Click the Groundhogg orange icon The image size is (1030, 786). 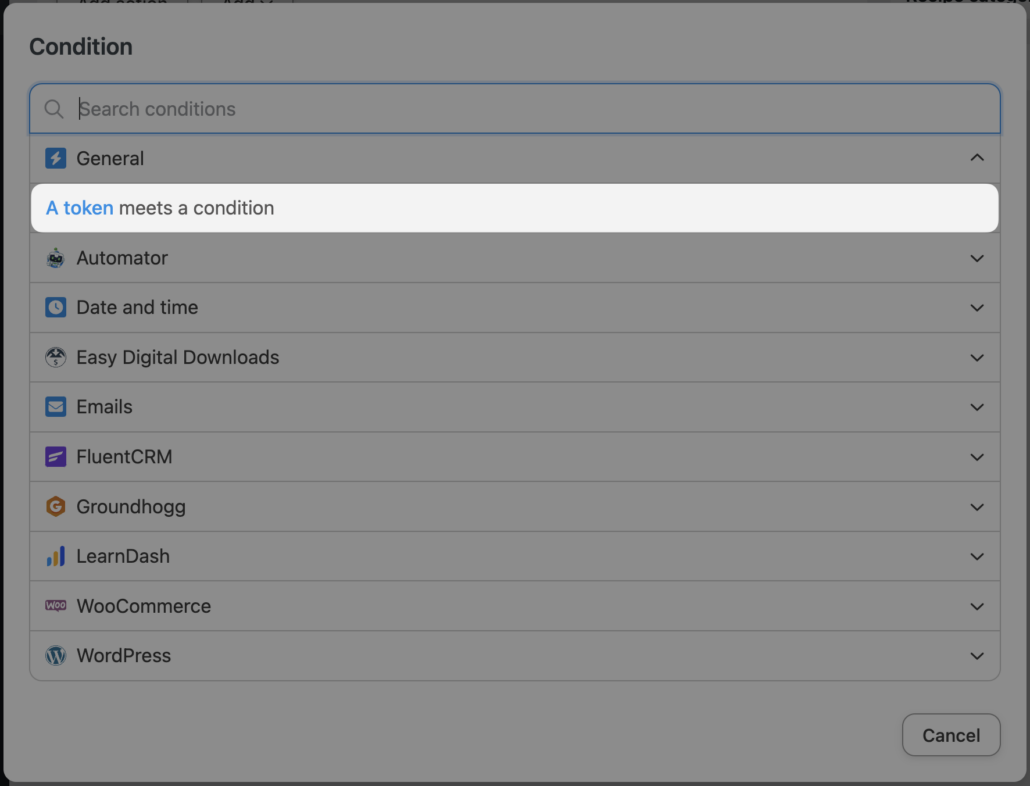tap(56, 507)
